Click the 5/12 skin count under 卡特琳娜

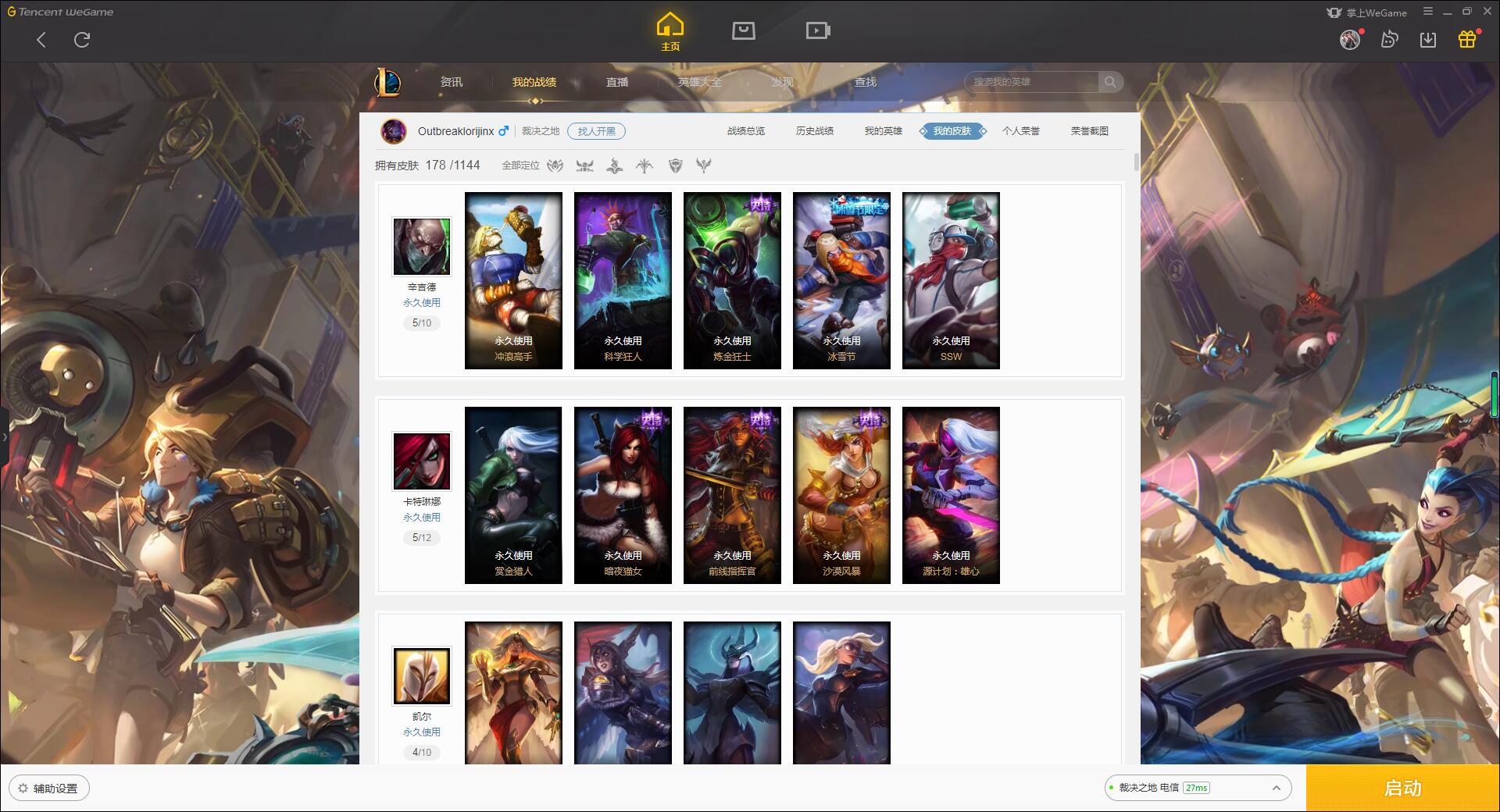(x=422, y=537)
